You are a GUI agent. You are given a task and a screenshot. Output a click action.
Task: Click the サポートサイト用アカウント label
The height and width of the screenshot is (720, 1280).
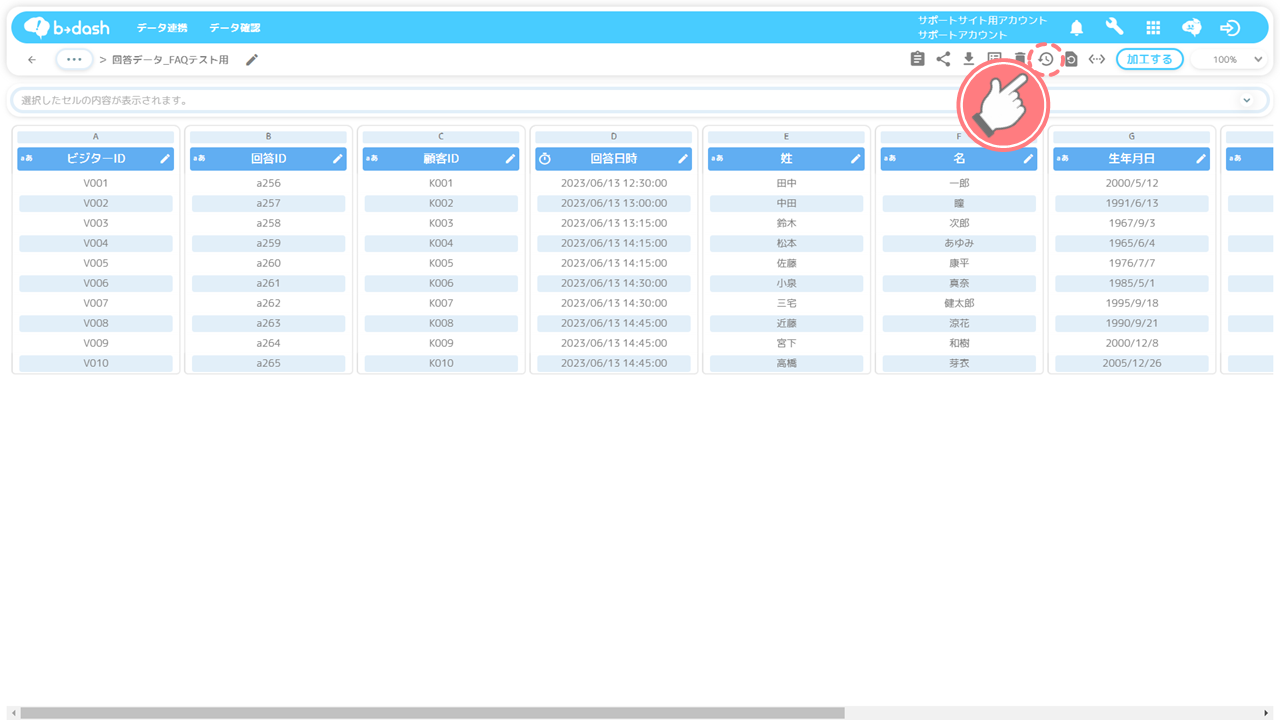(983, 20)
